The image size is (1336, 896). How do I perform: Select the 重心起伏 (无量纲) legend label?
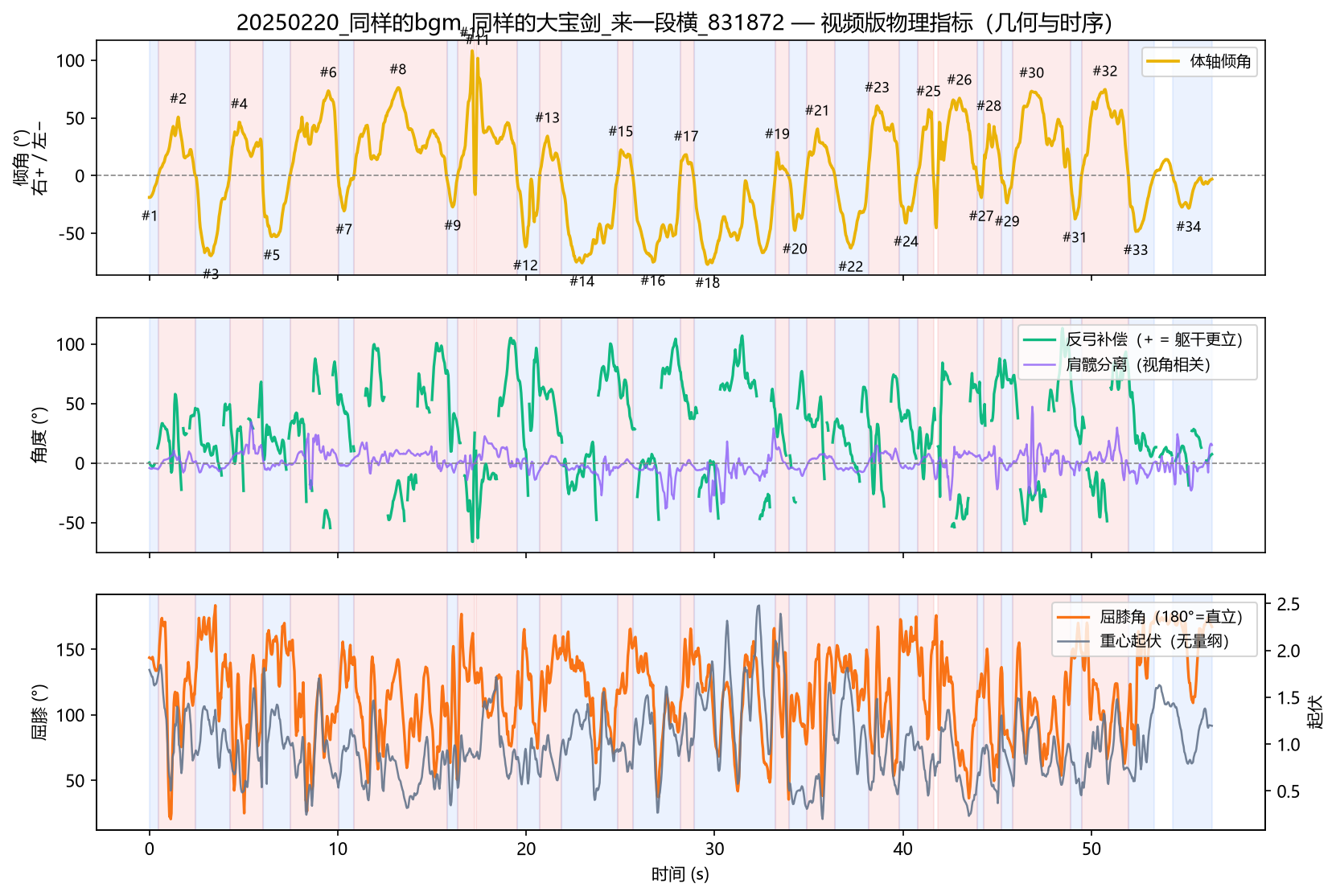[x=1164, y=641]
